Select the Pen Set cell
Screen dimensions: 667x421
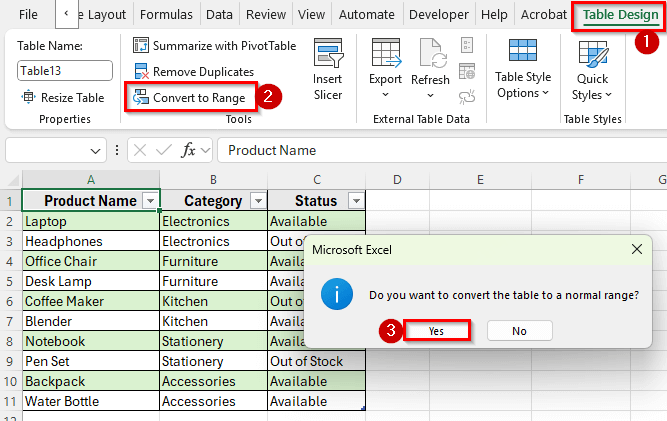(x=91, y=361)
